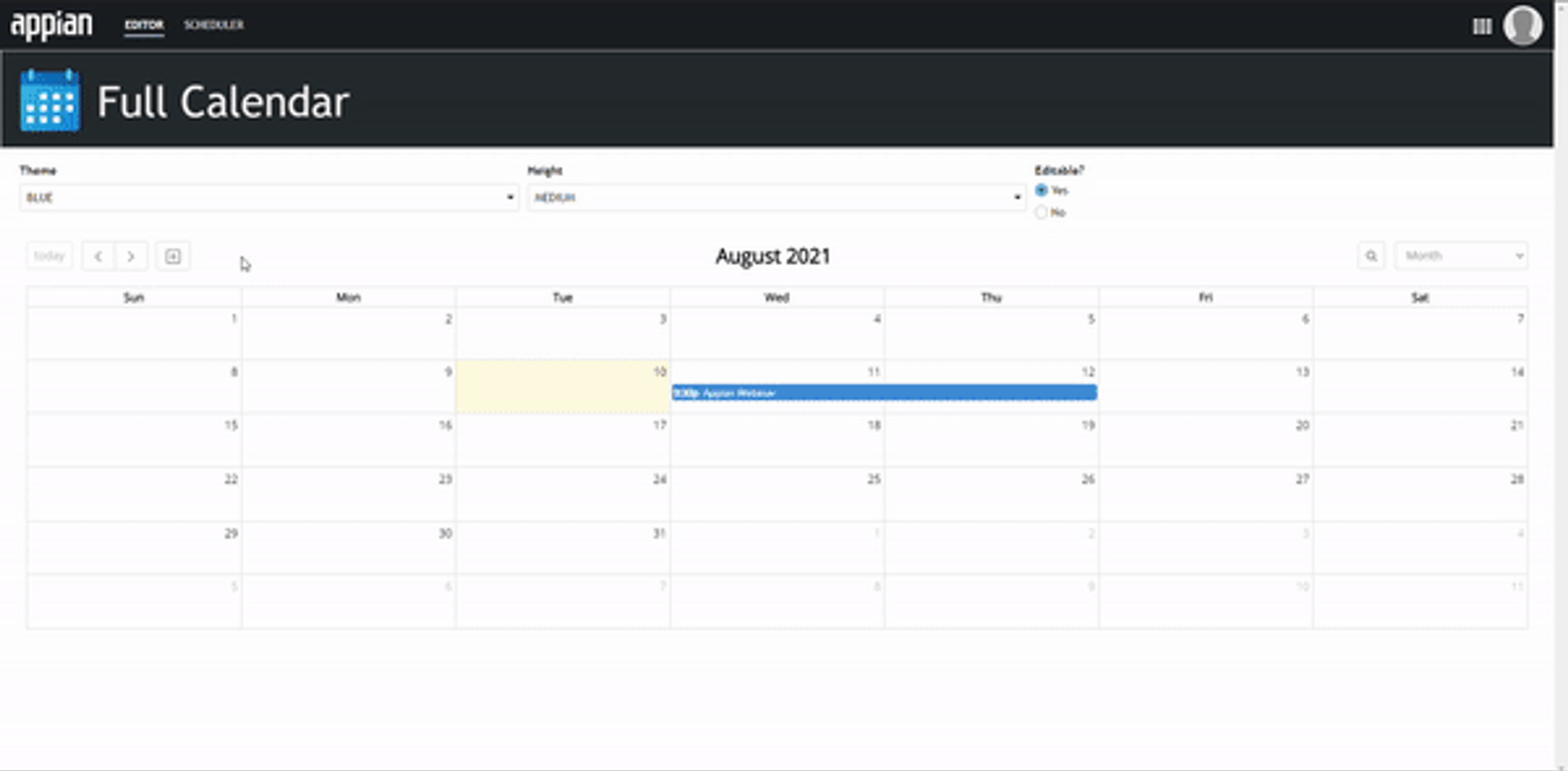Viewport: 1568px width, 771px height.
Task: Select the highlighted day 10 cell
Action: (x=562, y=387)
